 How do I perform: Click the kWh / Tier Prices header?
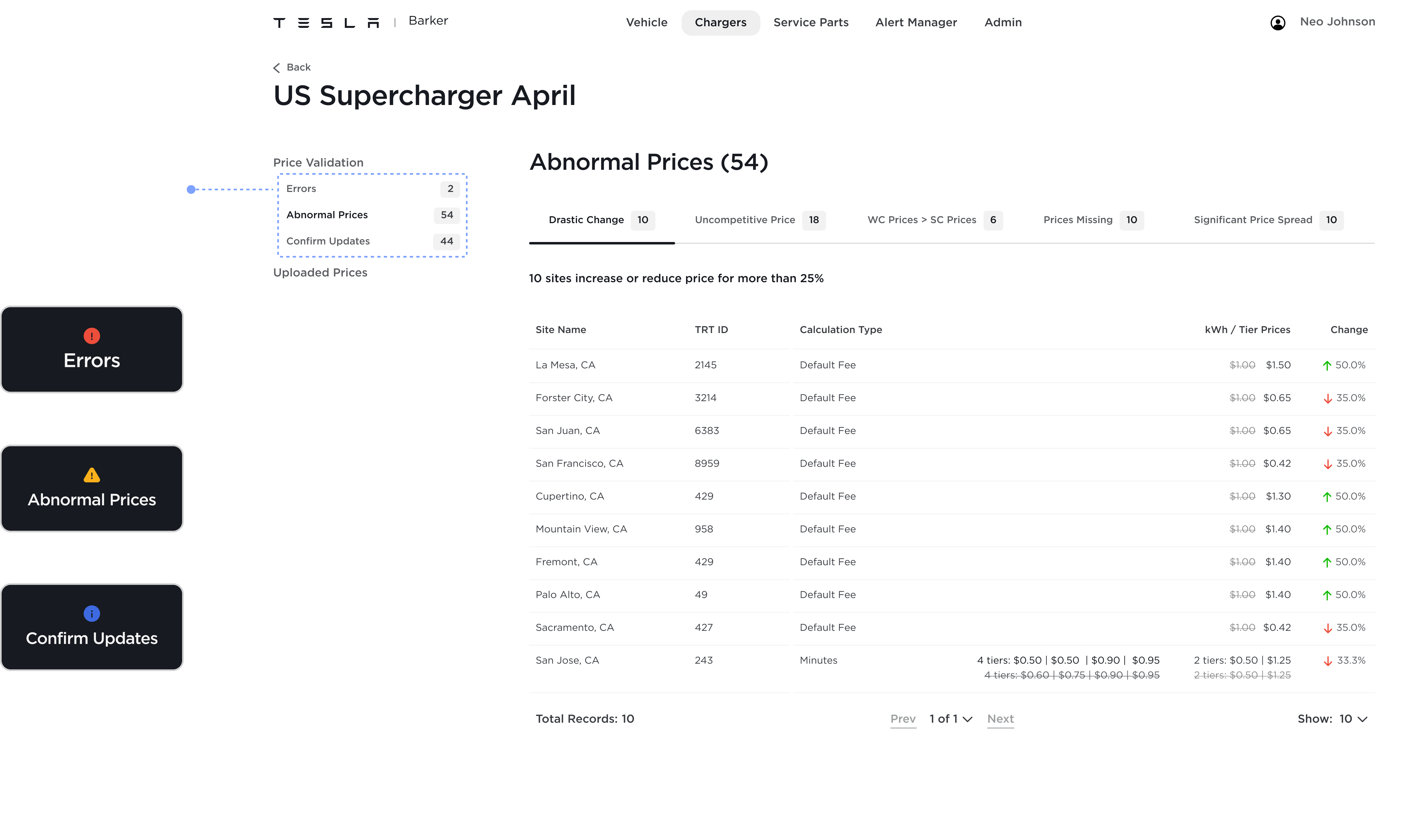click(x=1247, y=330)
